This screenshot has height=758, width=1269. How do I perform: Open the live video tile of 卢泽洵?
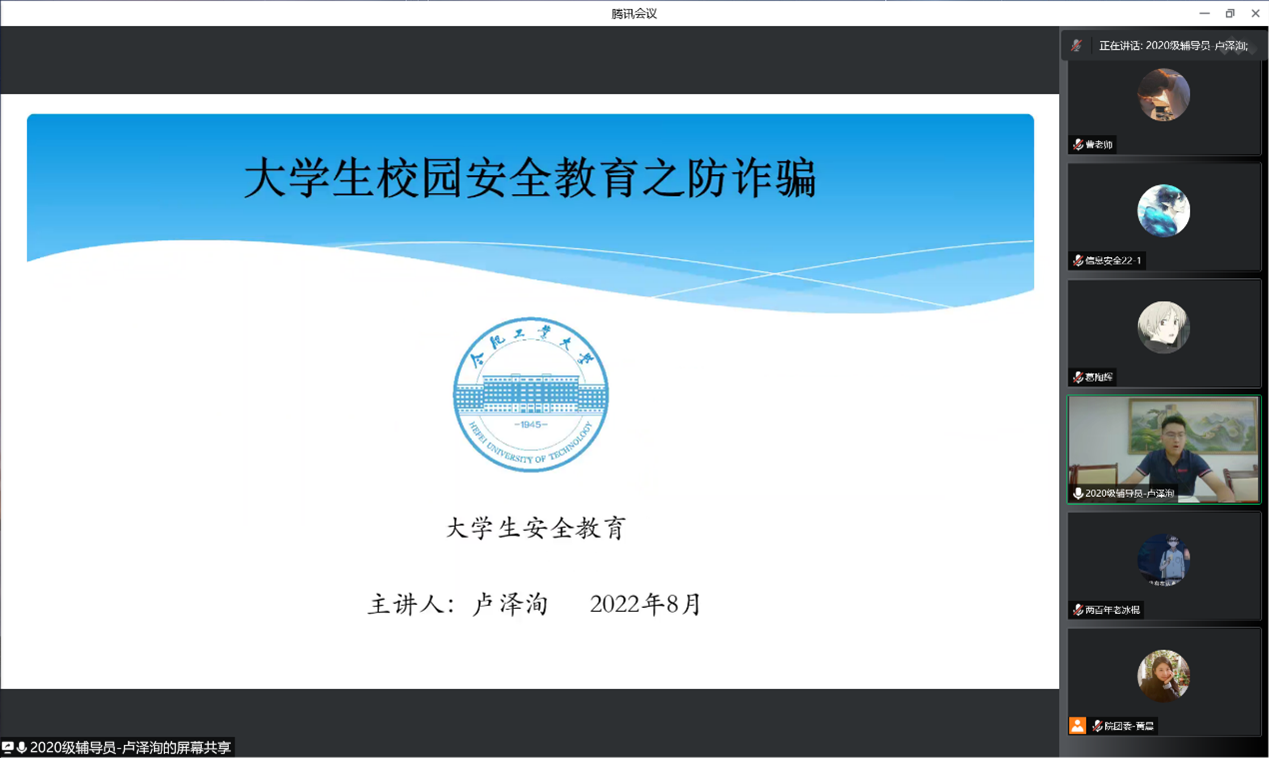1164,449
